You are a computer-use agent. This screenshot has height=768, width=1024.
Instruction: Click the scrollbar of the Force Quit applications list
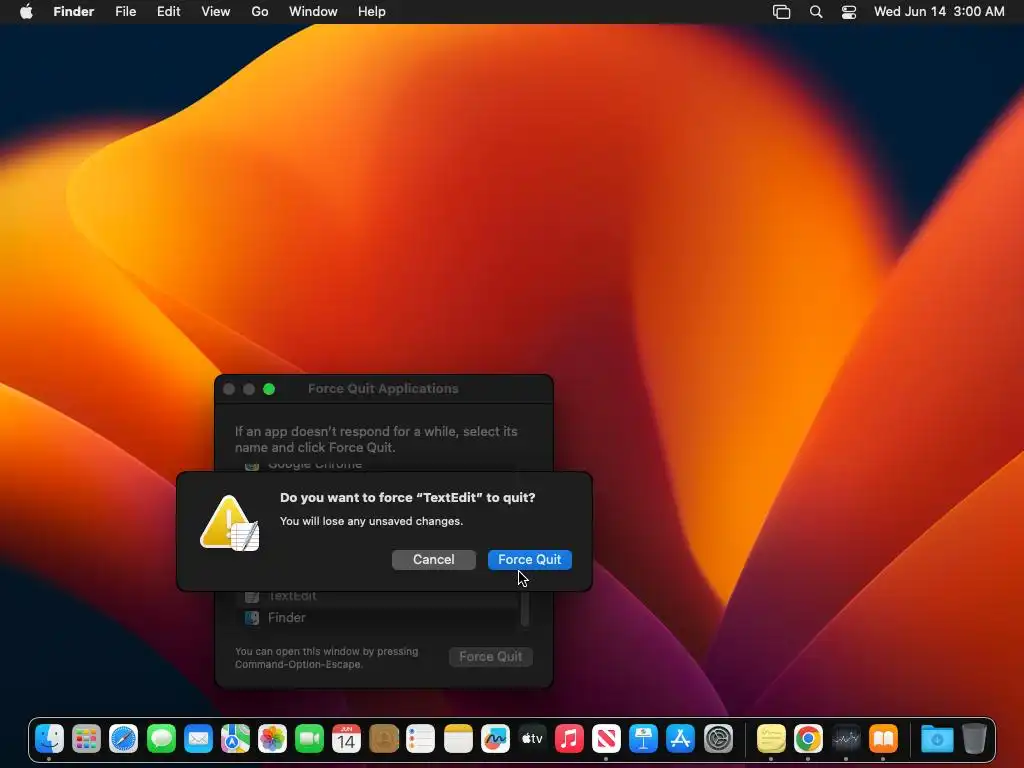pyautogui.click(x=524, y=609)
